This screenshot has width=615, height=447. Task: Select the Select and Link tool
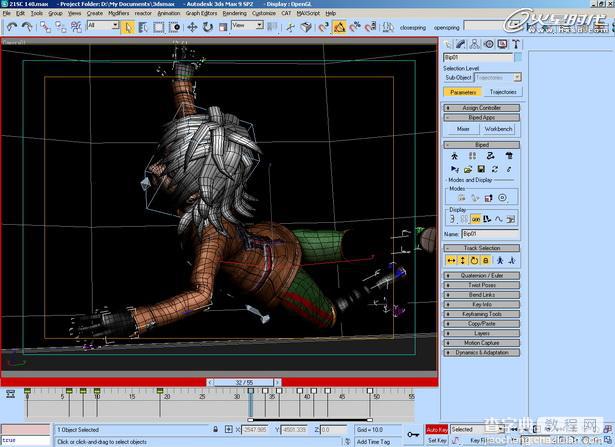[45, 27]
